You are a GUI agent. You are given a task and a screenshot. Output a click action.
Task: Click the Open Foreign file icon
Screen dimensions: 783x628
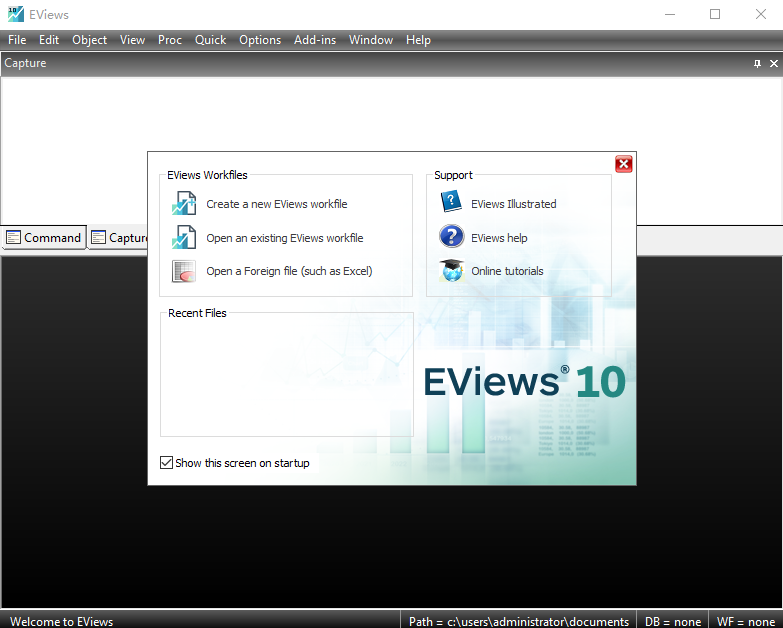(x=184, y=271)
